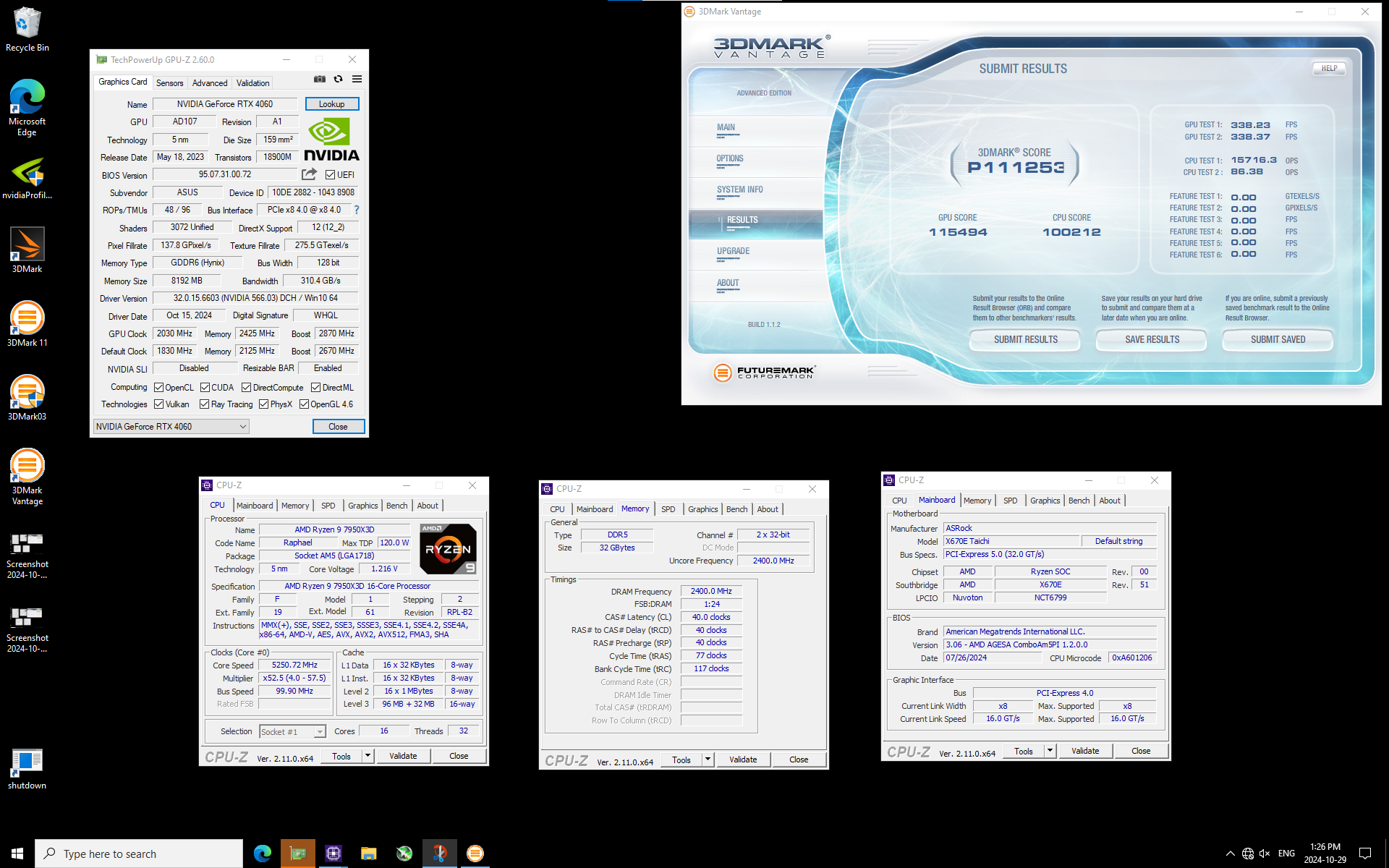
Task: Open Tools dropdown arrow in Mainboard window
Action: coord(1050,751)
